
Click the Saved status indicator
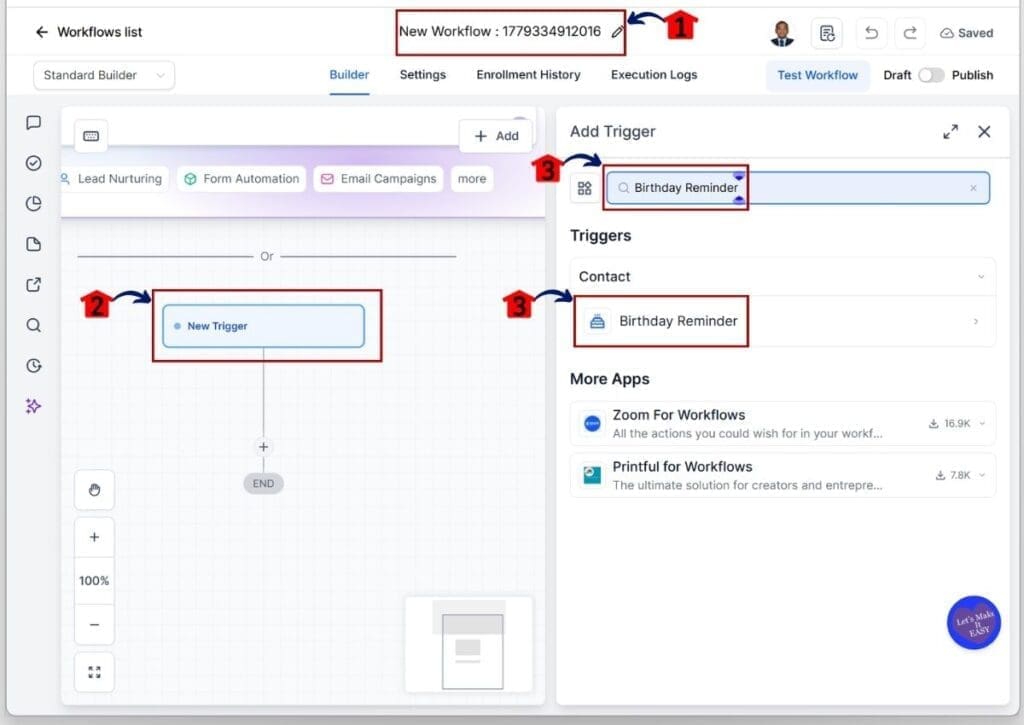[x=967, y=33]
